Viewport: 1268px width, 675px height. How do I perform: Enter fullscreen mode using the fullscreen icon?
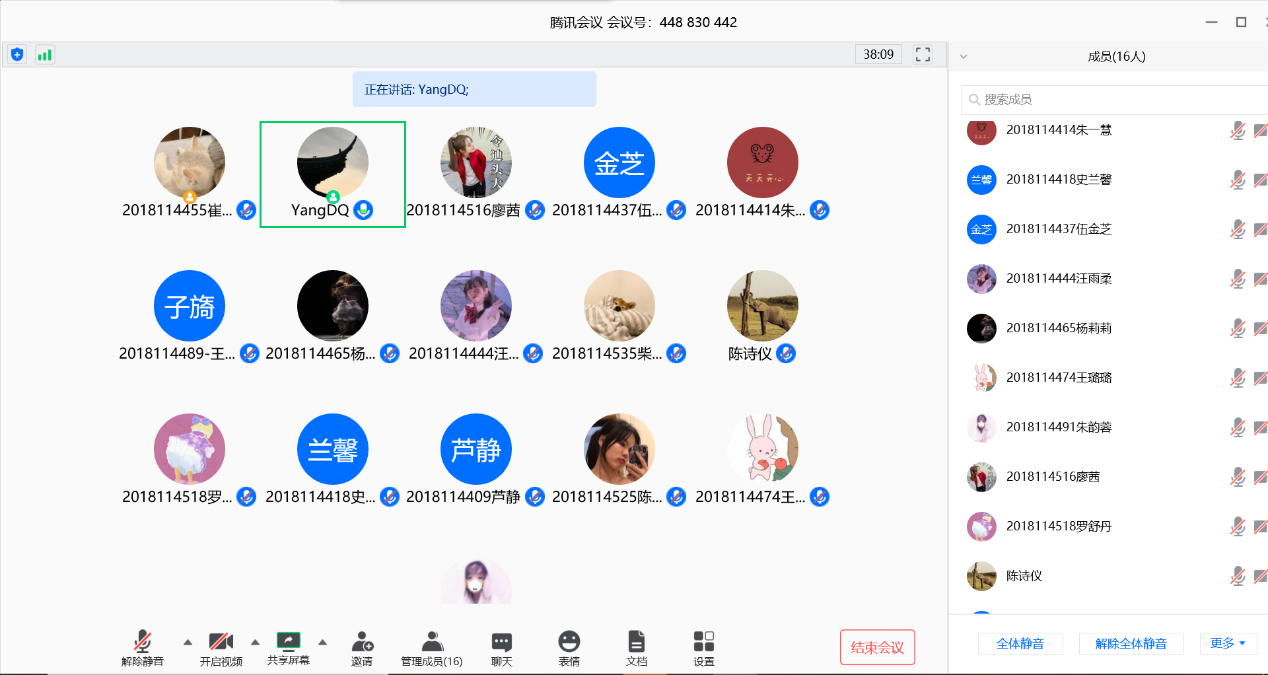pyautogui.click(x=923, y=54)
